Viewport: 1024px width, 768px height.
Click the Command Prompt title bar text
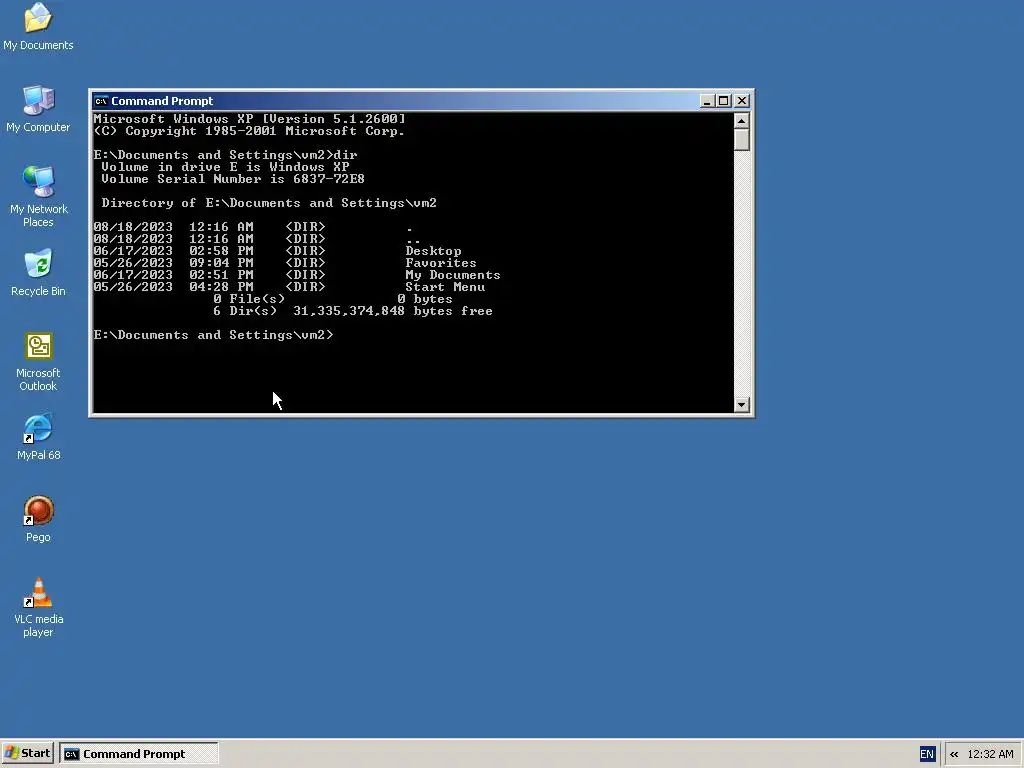[162, 101]
